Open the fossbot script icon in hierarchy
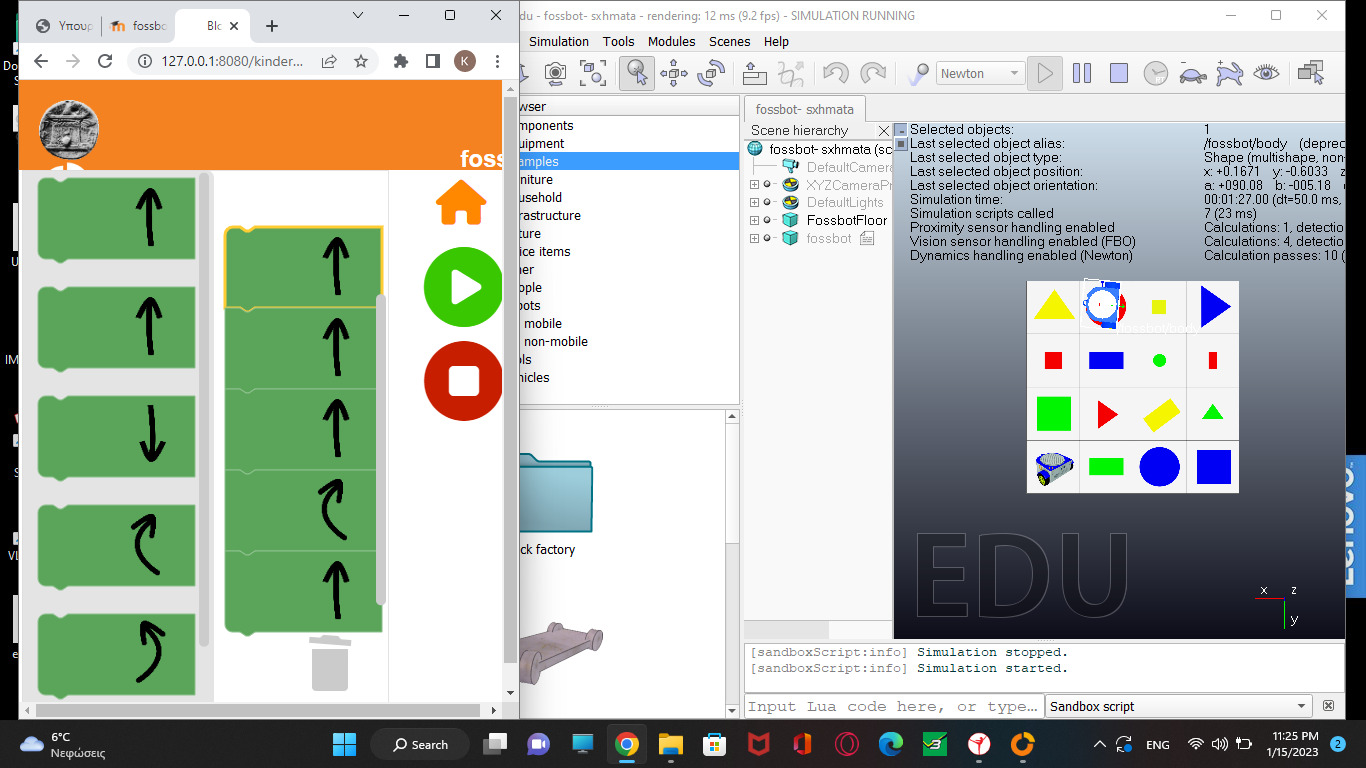Screen dimensions: 1366x768 pyautogui.click(x=867, y=238)
